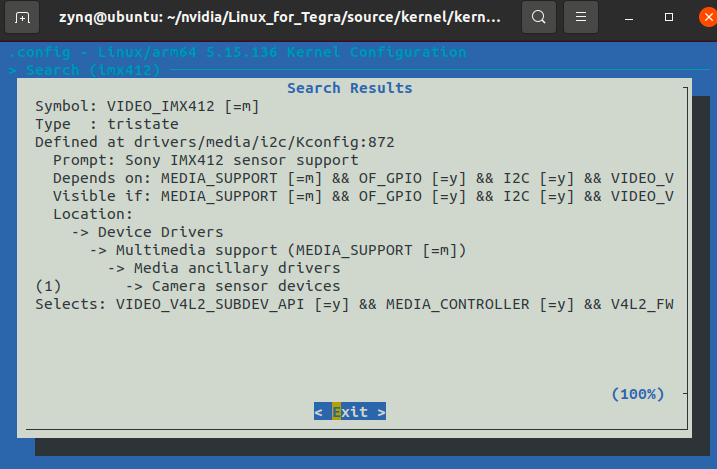Click the 100% scroll position indicator

(637, 394)
